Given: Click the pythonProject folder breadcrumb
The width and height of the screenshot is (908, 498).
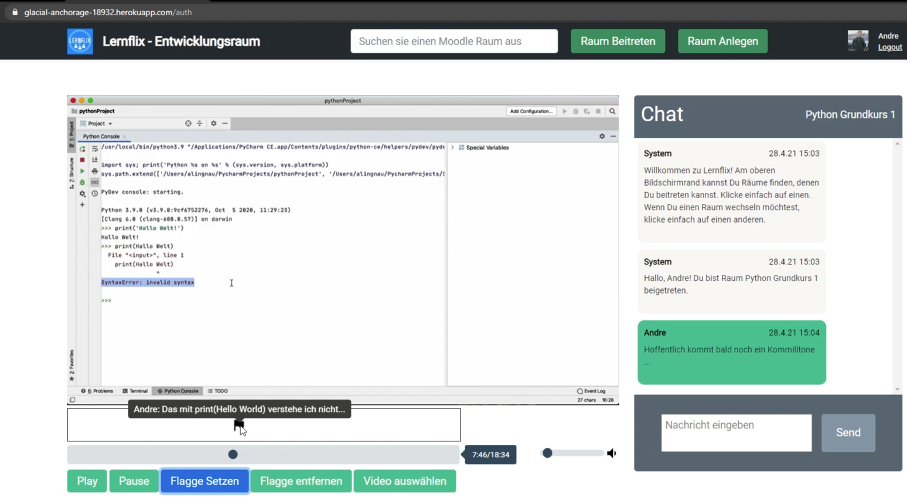Looking at the screenshot, I should coord(93,111).
